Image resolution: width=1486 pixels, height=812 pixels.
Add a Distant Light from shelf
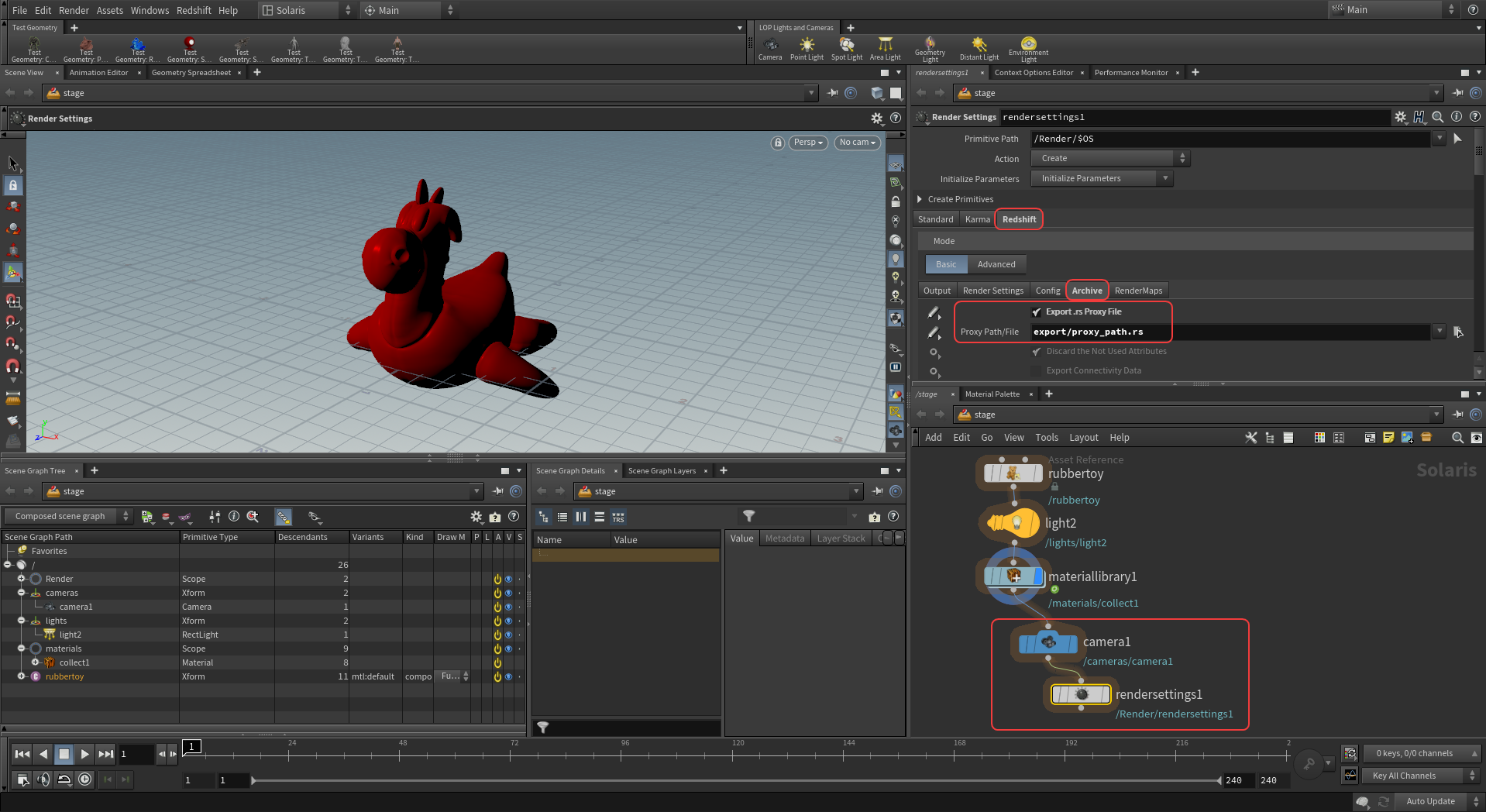pyautogui.click(x=979, y=48)
